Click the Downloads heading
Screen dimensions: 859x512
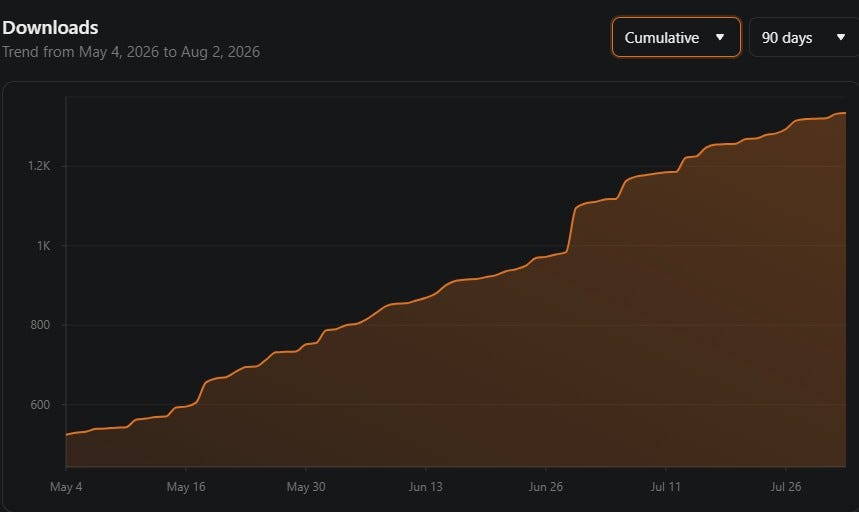click(x=50, y=27)
